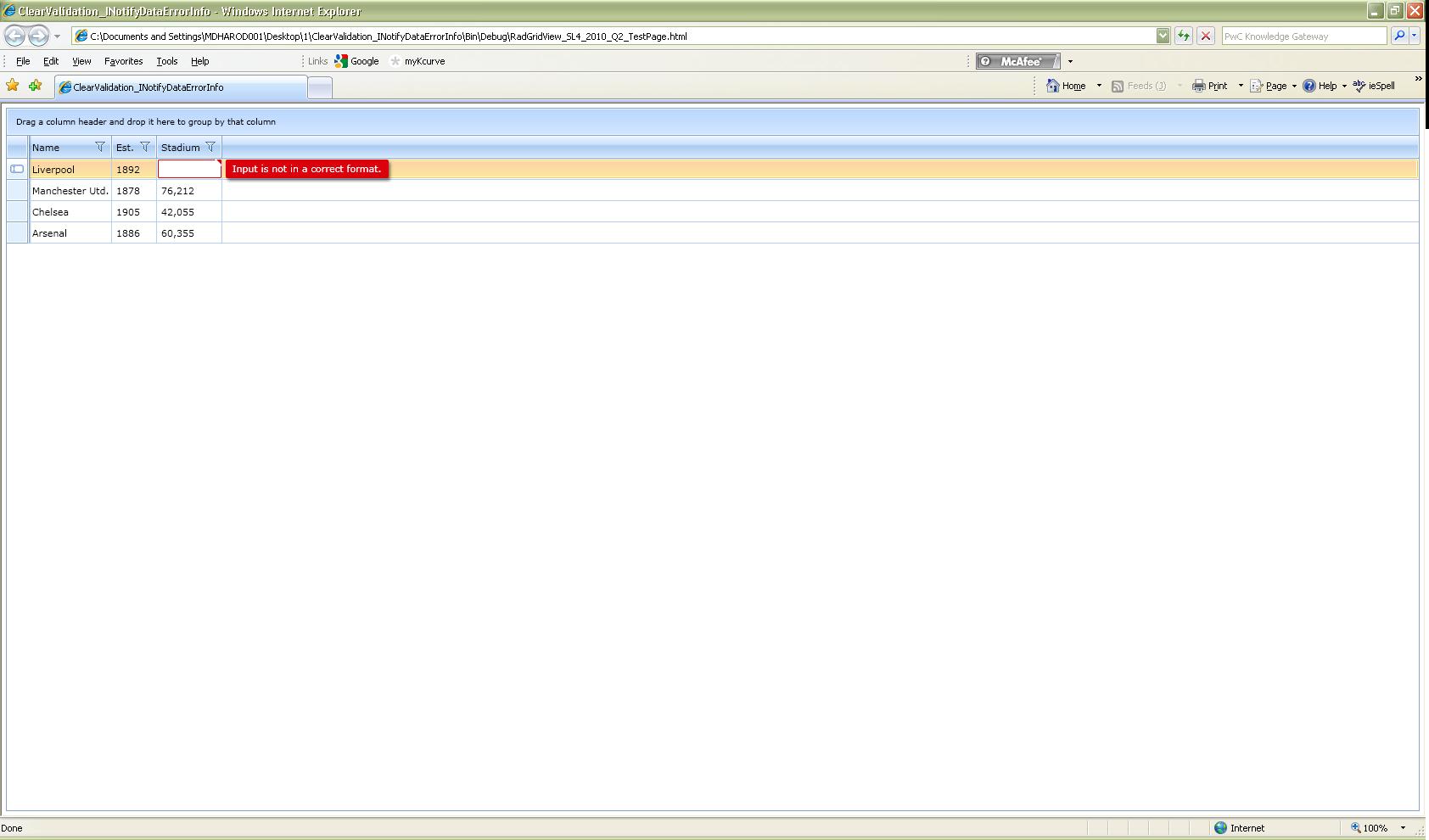Open the filter for the Name column
This screenshot has width=1429, height=840.
(100, 147)
